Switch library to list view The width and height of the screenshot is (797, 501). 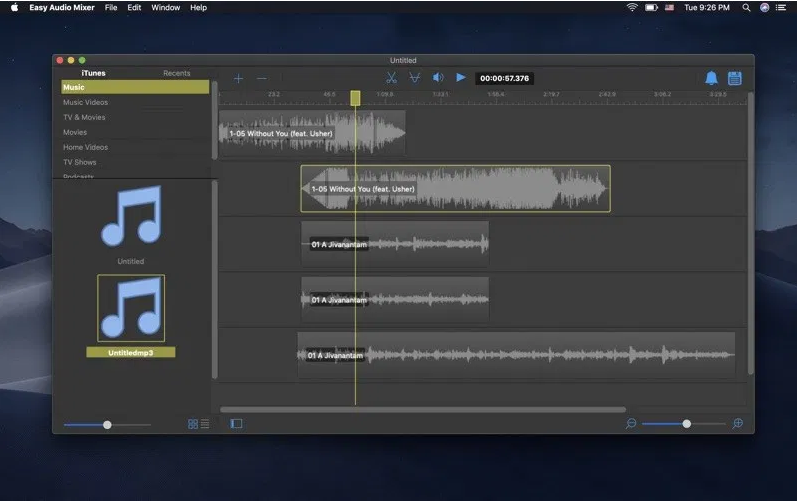pyautogui.click(x=205, y=424)
